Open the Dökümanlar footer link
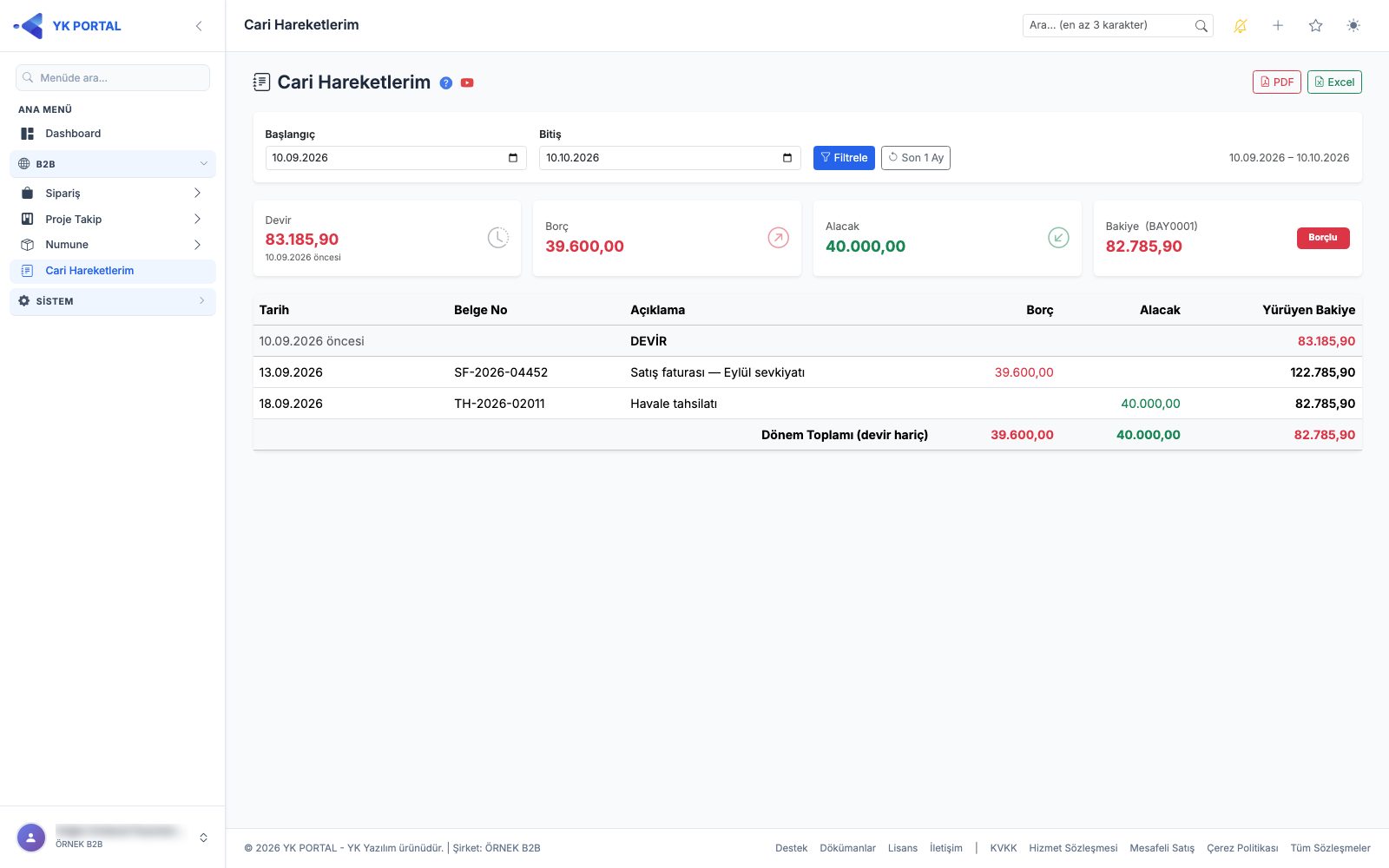Image resolution: width=1389 pixels, height=868 pixels. tap(848, 848)
